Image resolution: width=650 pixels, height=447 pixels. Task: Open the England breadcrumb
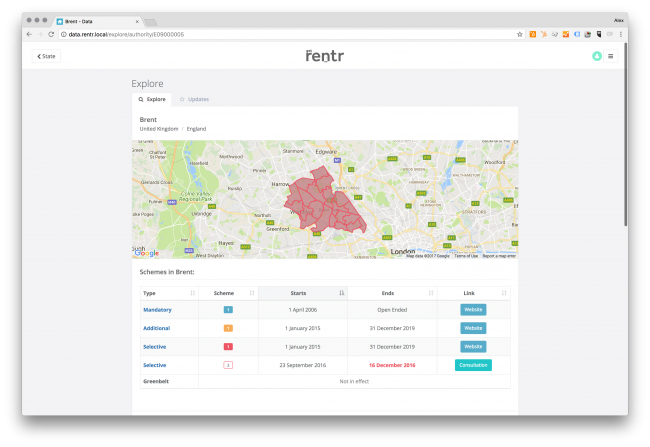click(x=196, y=129)
